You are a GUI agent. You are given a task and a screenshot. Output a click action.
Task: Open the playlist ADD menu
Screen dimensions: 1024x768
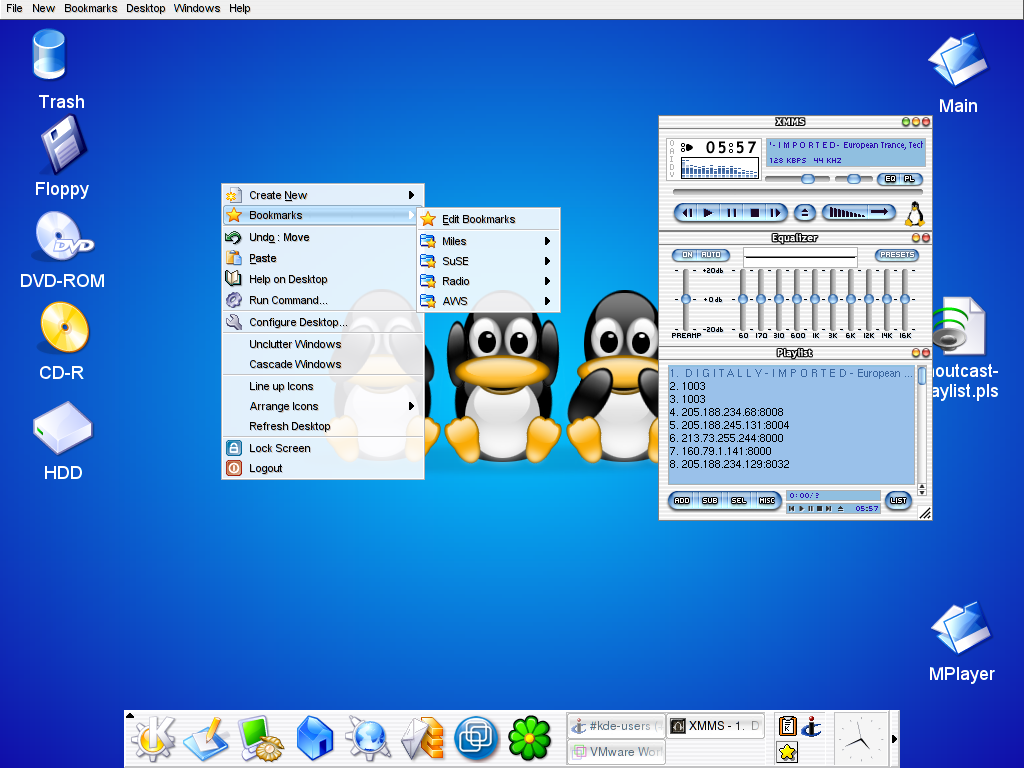682,500
